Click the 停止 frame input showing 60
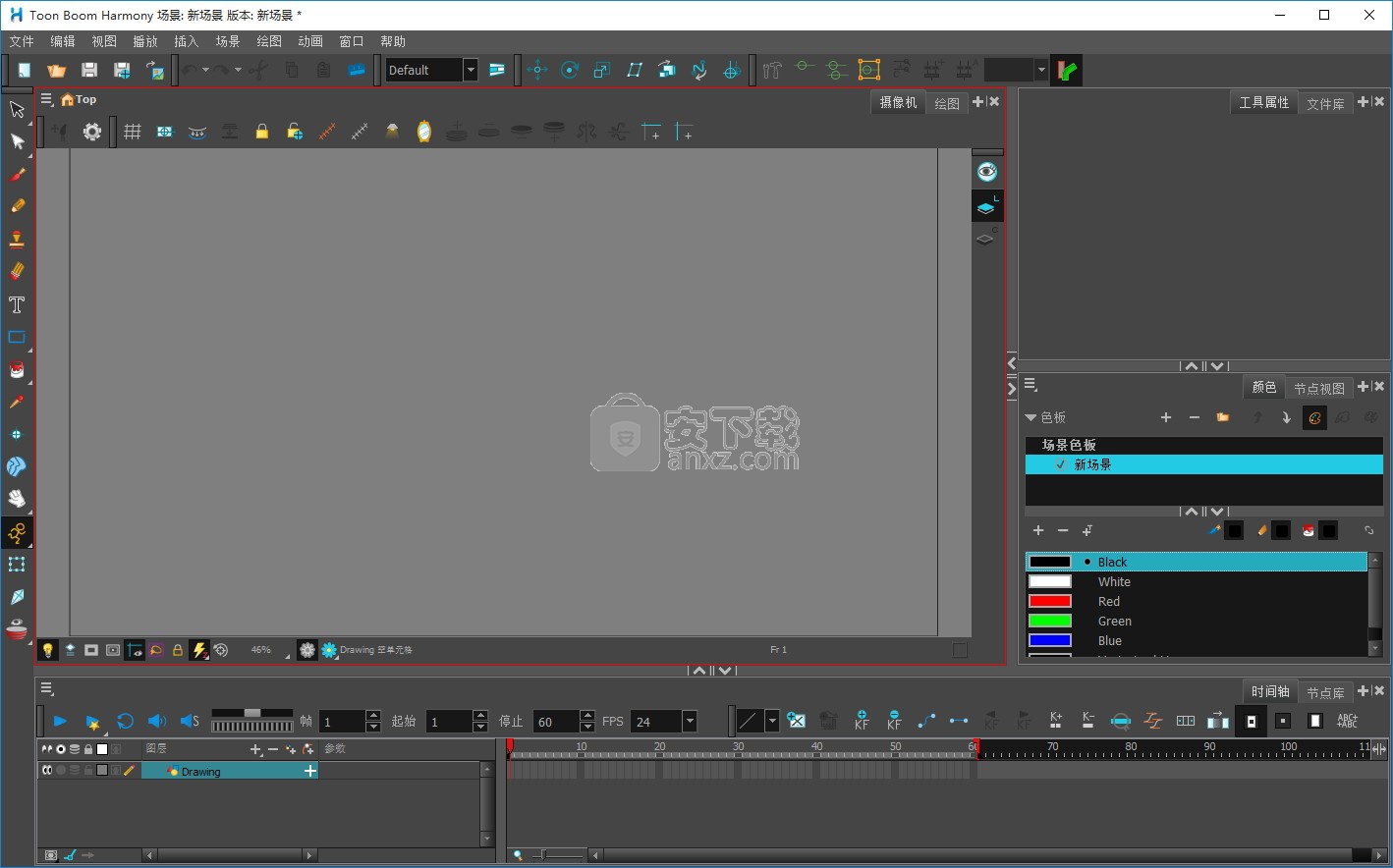The width and height of the screenshot is (1393, 868). [x=556, y=722]
